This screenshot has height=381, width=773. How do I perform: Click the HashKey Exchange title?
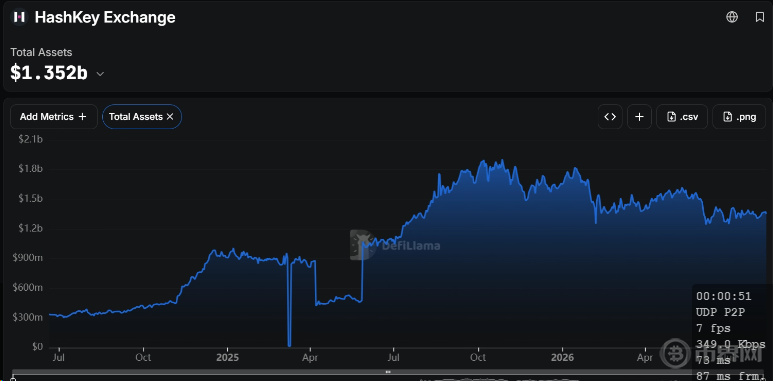pos(105,17)
